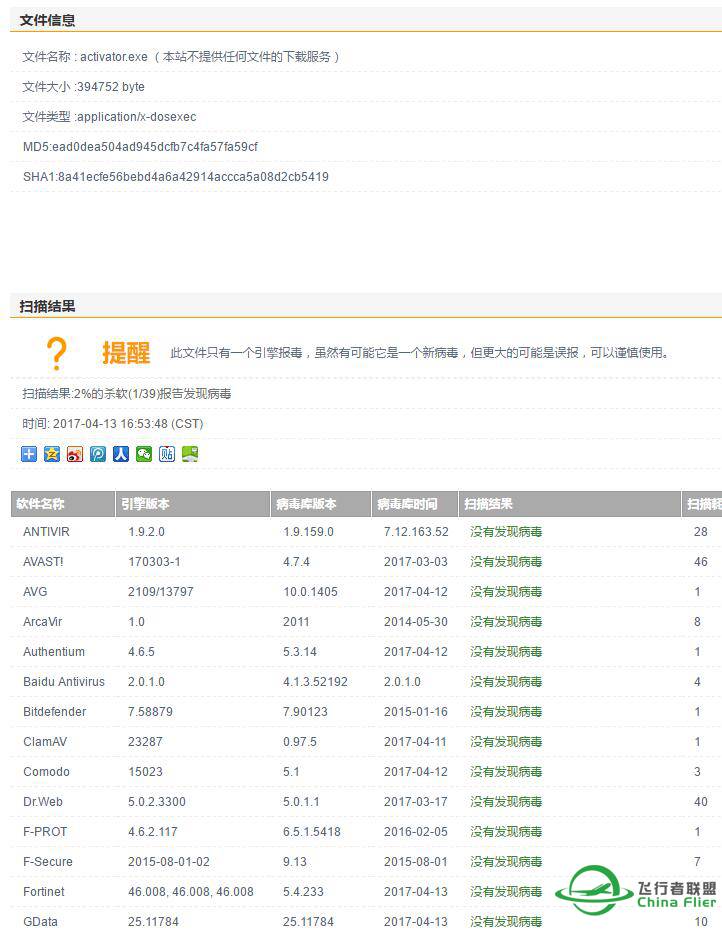This screenshot has width=722, height=936.
Task: Click the SHA1 hash value line
Action: tap(175, 177)
